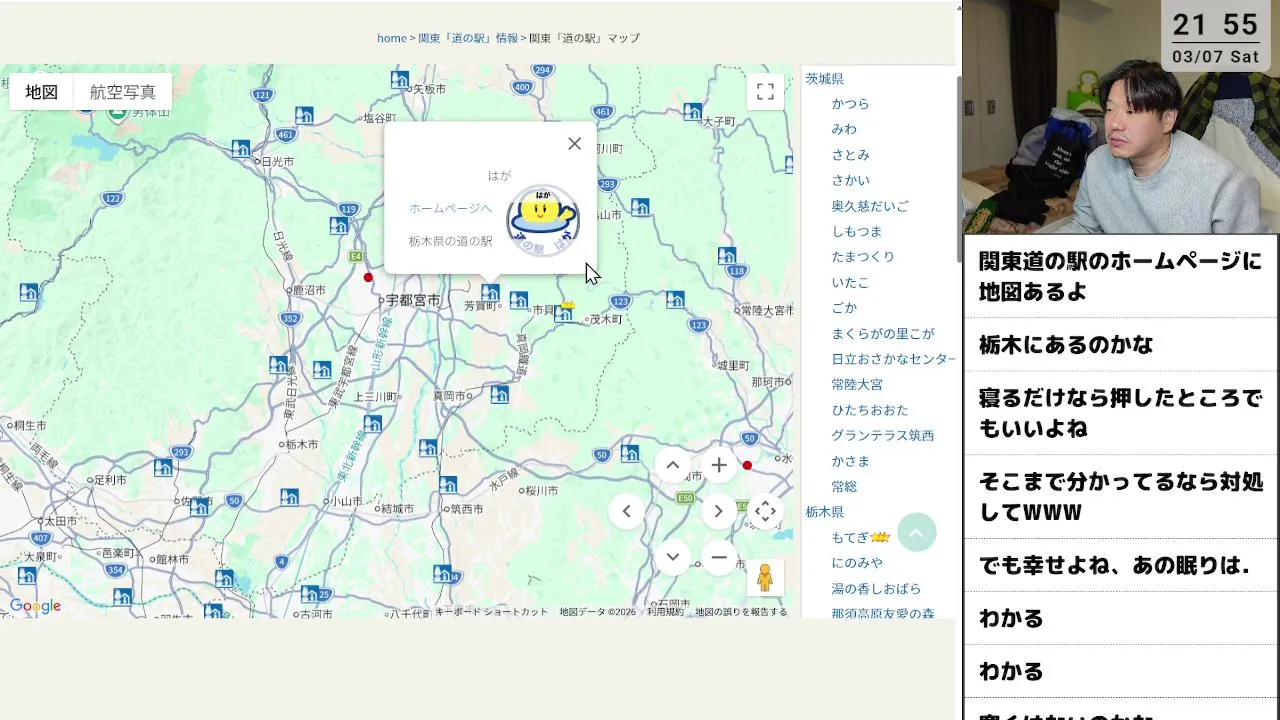Viewport: 1280px width, 720px height.
Task: Open キーボード ショートカット on the map
Action: [x=491, y=612]
